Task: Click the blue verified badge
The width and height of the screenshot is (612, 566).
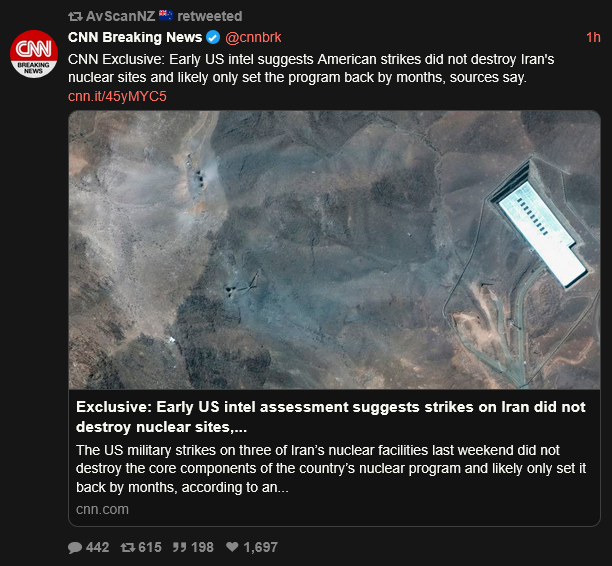Action: coord(213,37)
